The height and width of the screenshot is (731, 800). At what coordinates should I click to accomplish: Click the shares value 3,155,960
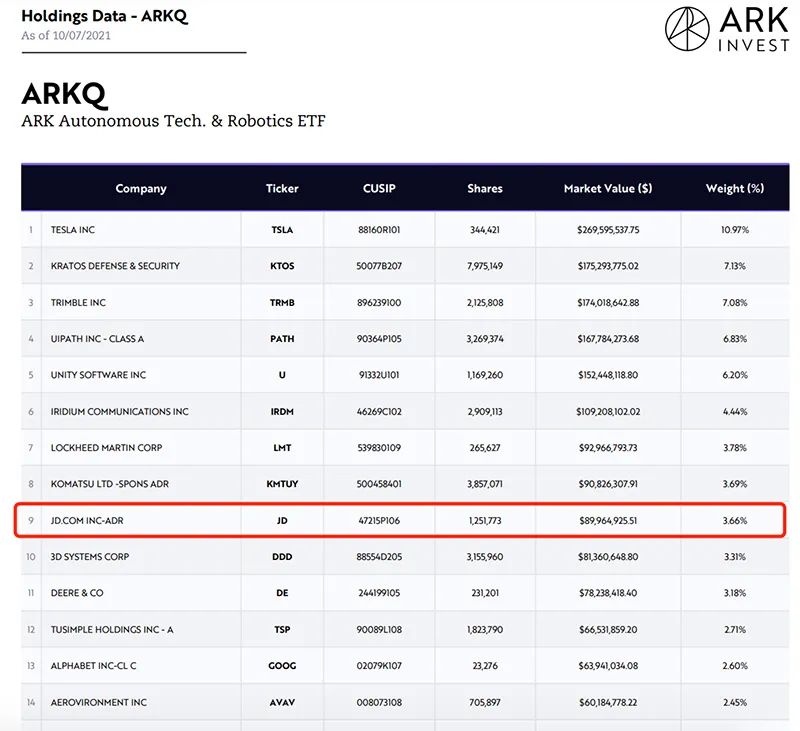(485, 557)
